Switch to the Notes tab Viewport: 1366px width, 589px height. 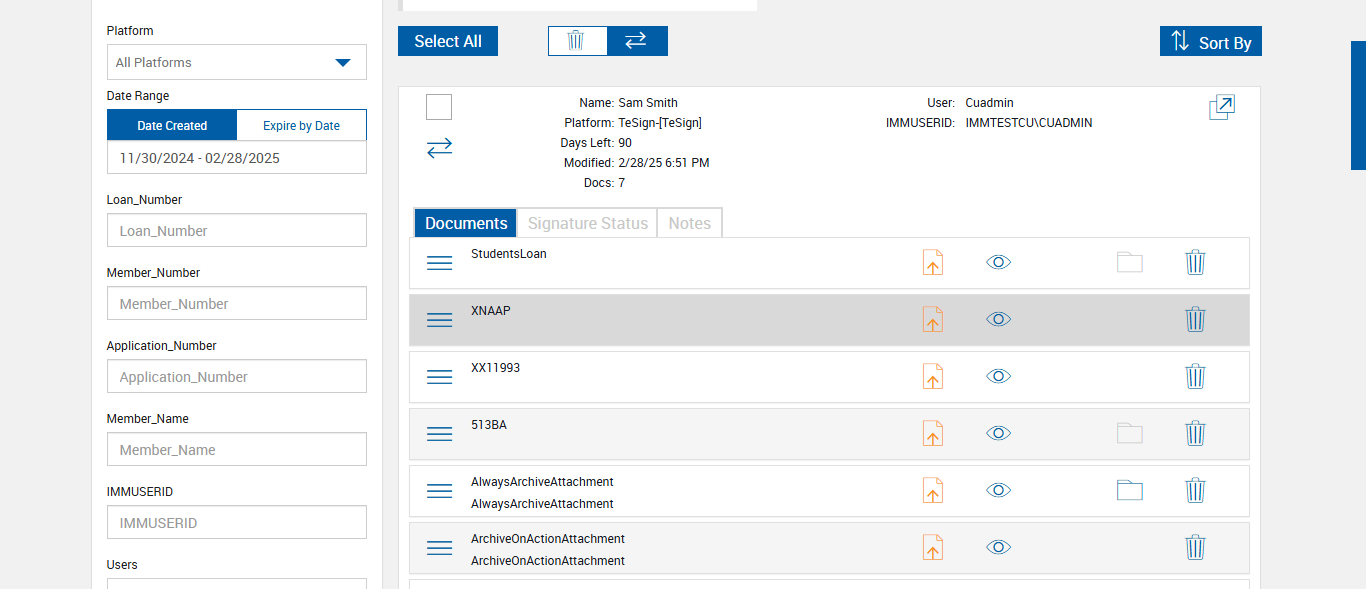tap(689, 224)
